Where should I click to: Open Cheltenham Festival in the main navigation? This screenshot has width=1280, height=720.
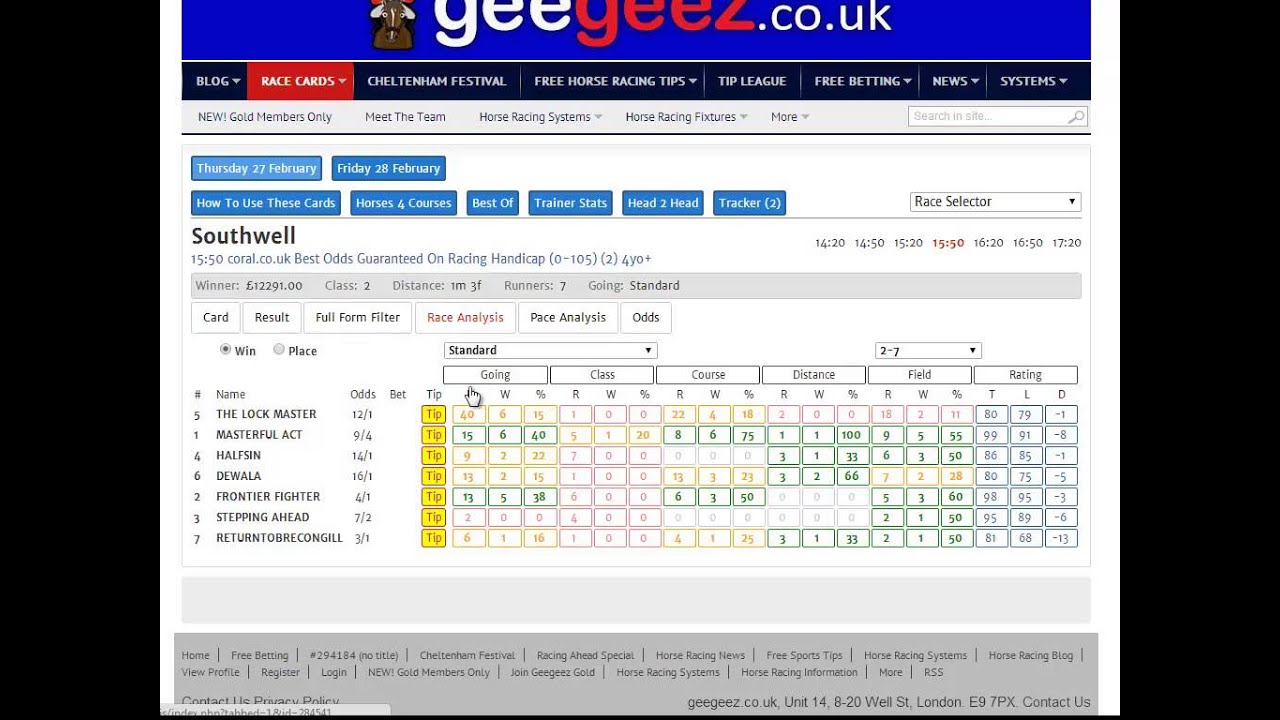pyautogui.click(x=437, y=81)
